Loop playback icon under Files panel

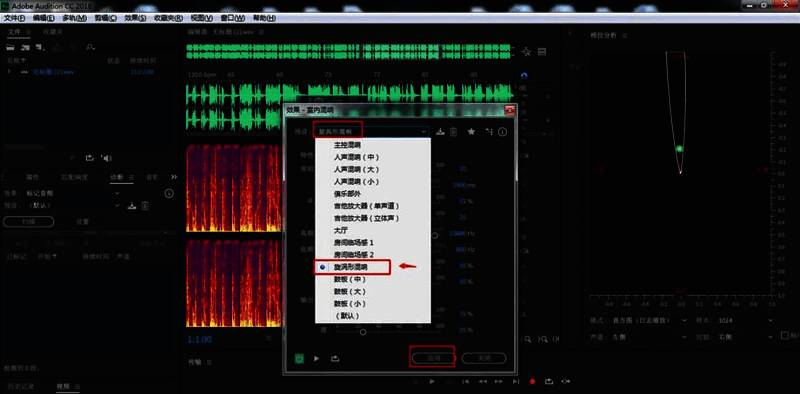pyautogui.click(x=90, y=158)
